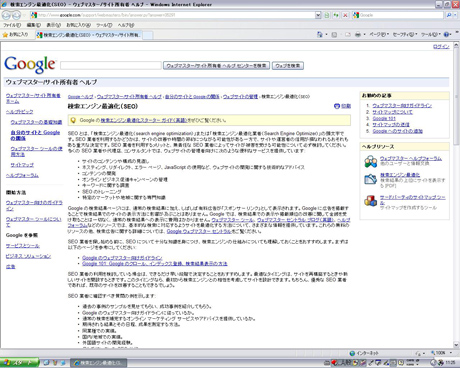Click the protected mode icon in status bar

click(418, 353)
